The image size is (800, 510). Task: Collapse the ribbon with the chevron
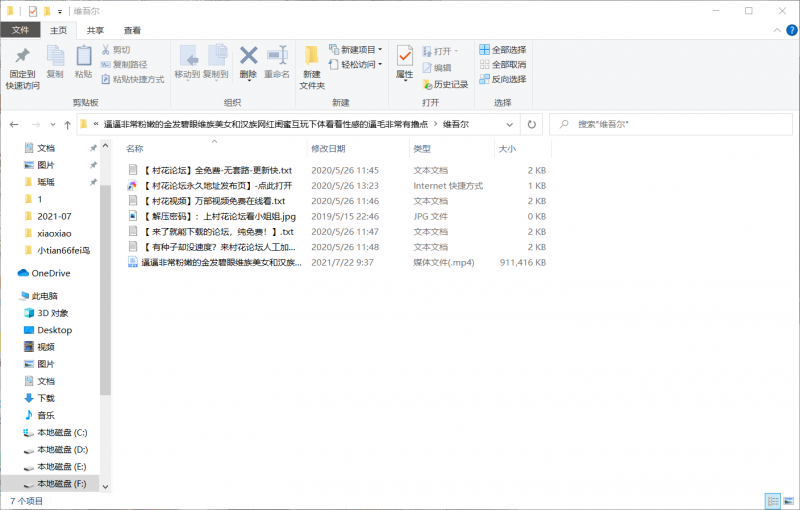coord(771,31)
